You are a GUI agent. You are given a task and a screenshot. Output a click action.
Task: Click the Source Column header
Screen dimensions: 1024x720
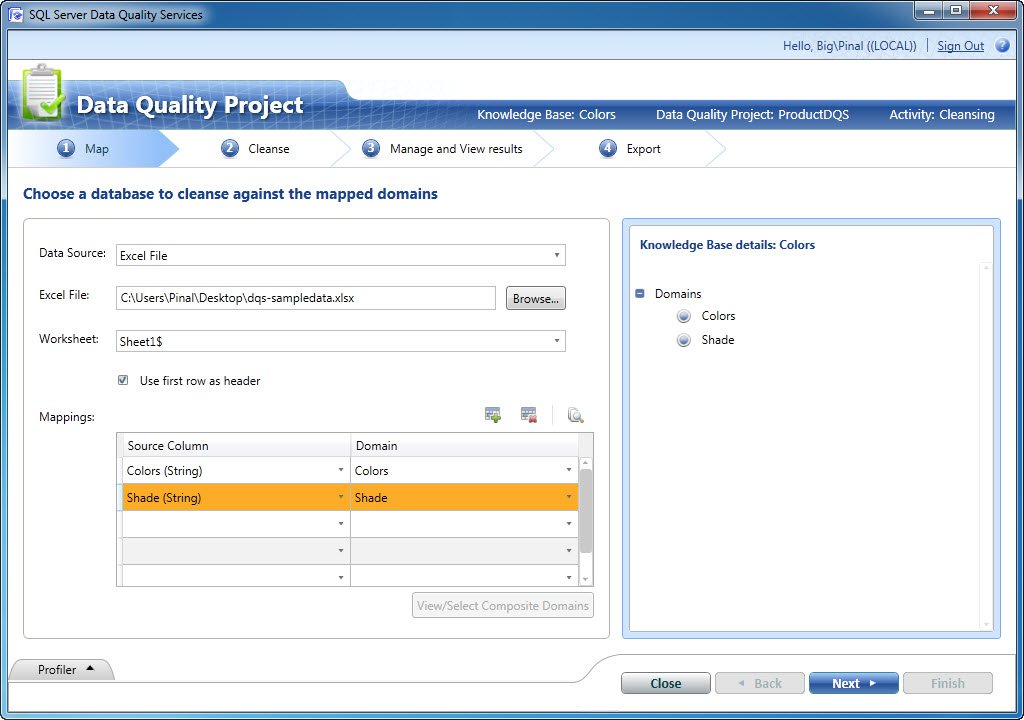pos(236,446)
